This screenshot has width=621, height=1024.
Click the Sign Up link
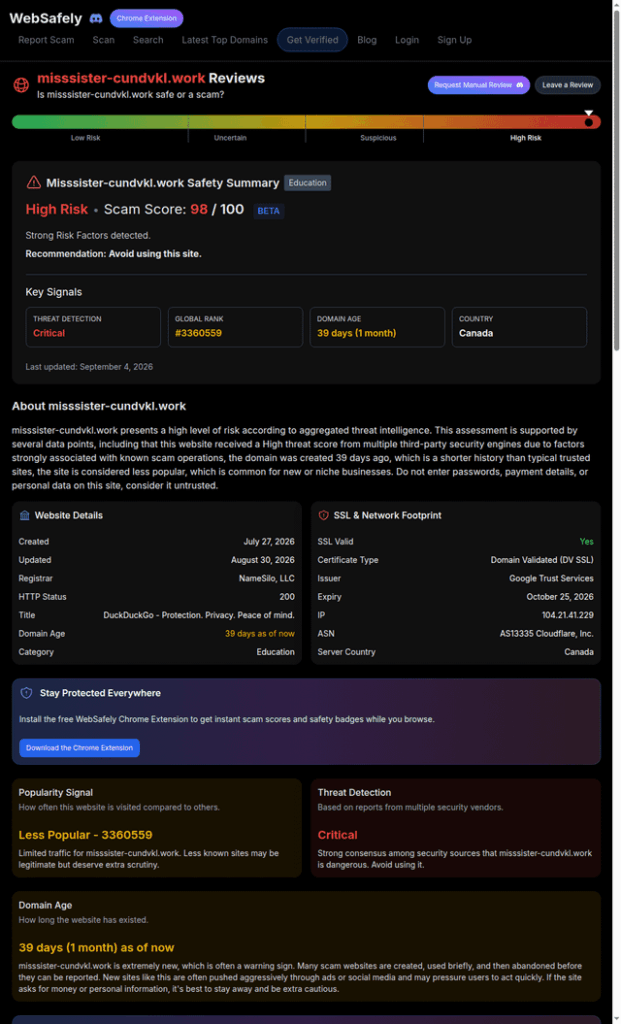[454, 40]
